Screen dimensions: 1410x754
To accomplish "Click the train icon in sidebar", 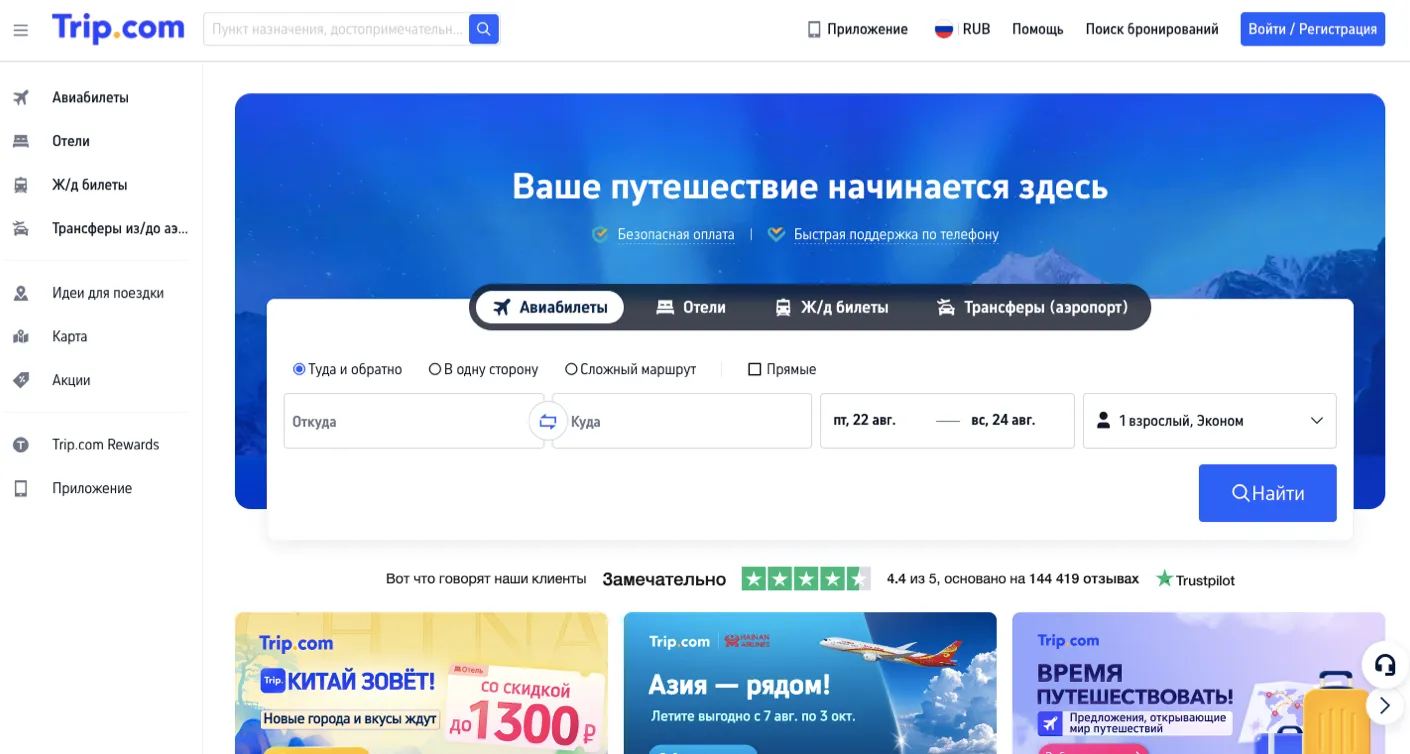I will (21, 185).
